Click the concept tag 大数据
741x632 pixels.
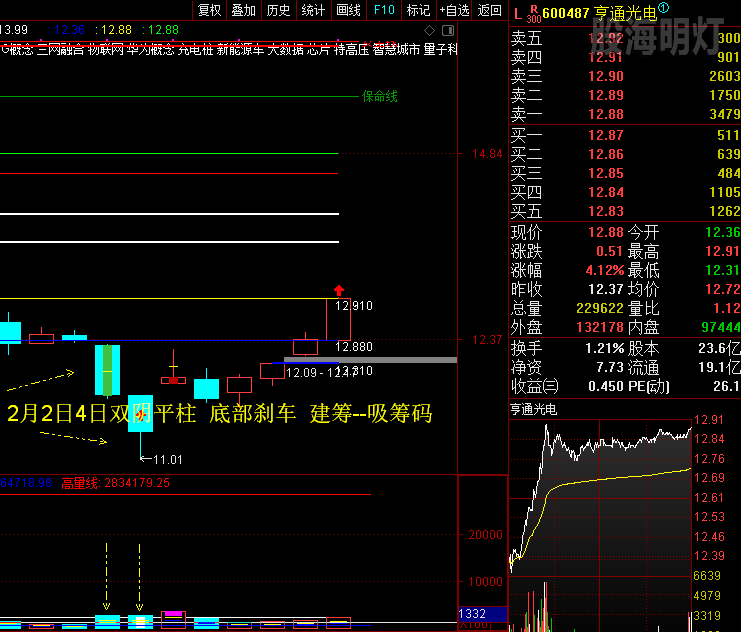click(285, 49)
